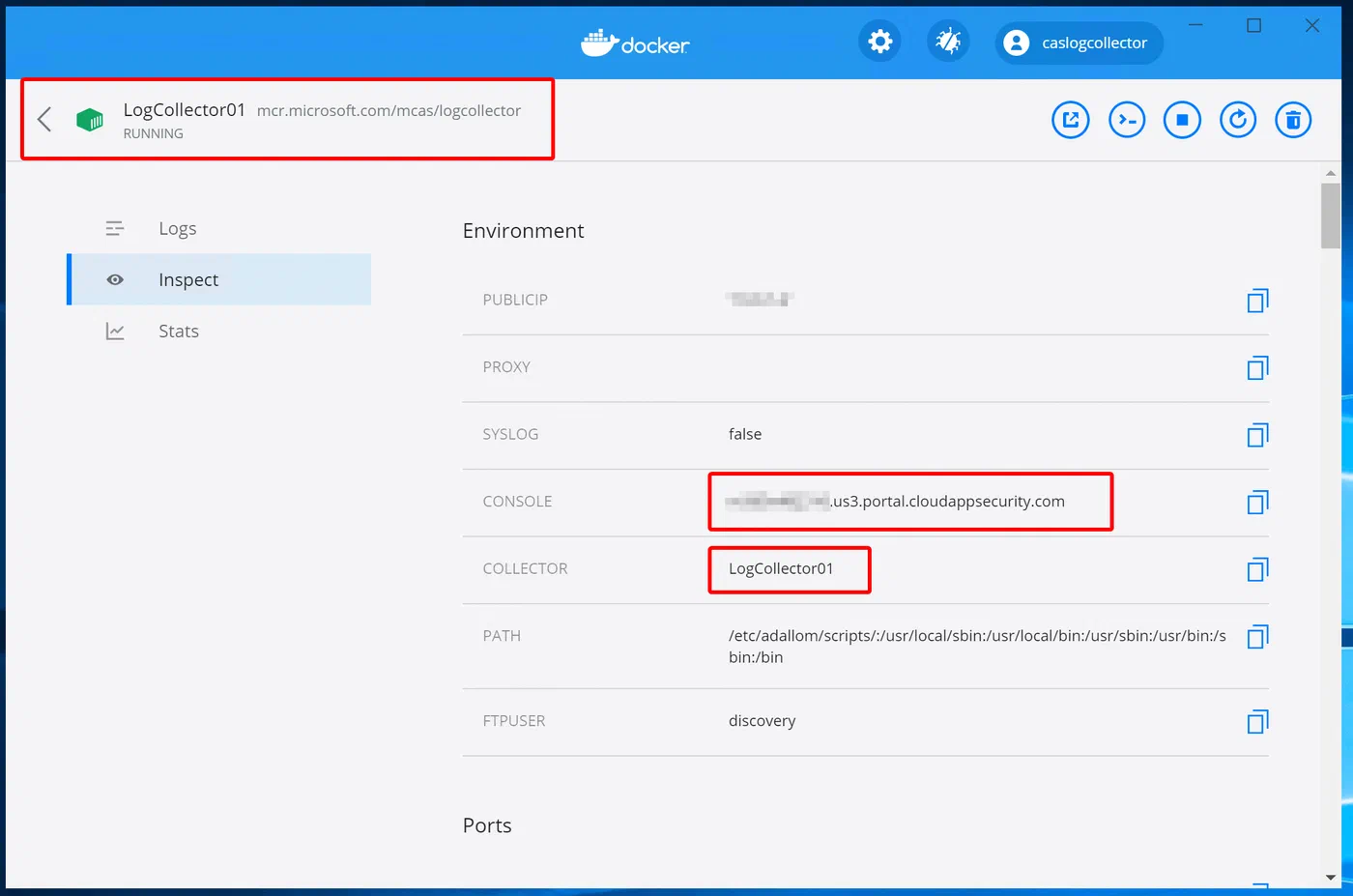Go back using the left chevron arrow
1353x896 pixels.
click(x=44, y=119)
